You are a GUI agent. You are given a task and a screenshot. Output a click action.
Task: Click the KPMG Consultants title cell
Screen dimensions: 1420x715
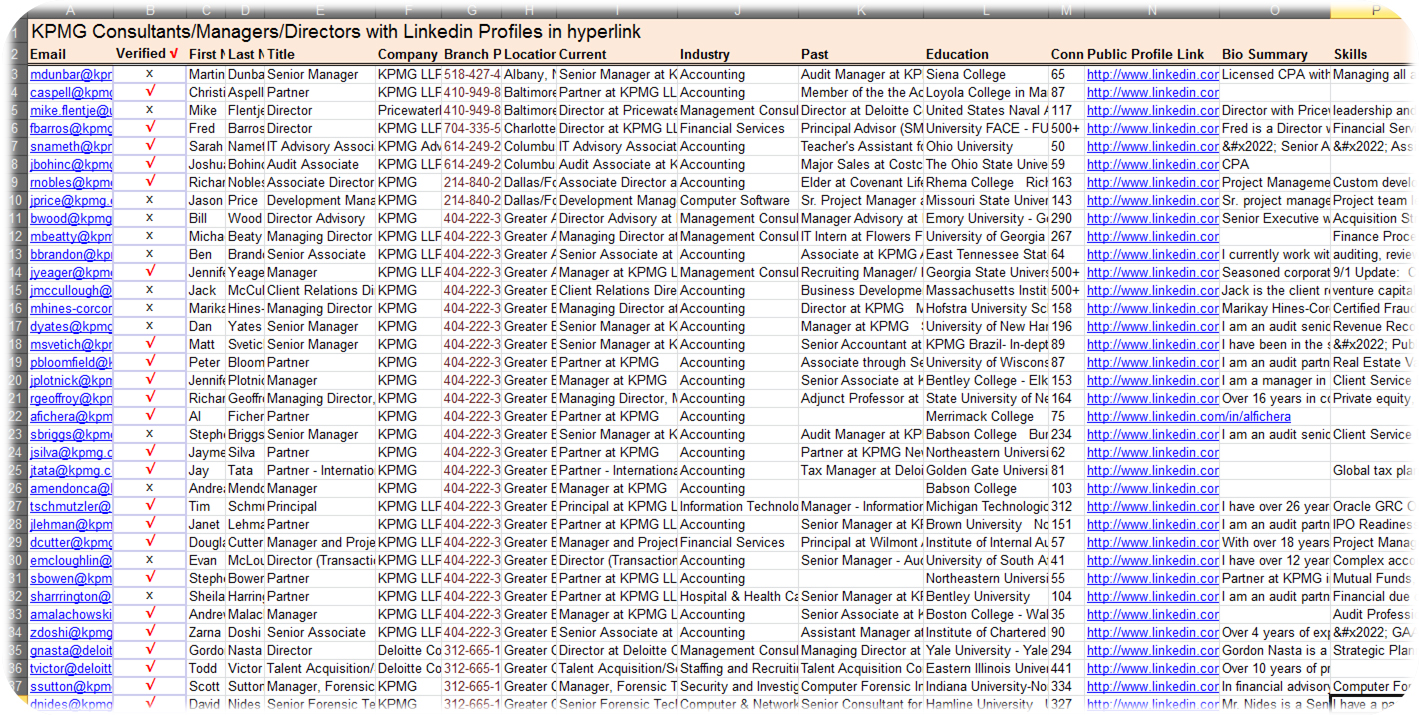pyautogui.click(x=336, y=32)
